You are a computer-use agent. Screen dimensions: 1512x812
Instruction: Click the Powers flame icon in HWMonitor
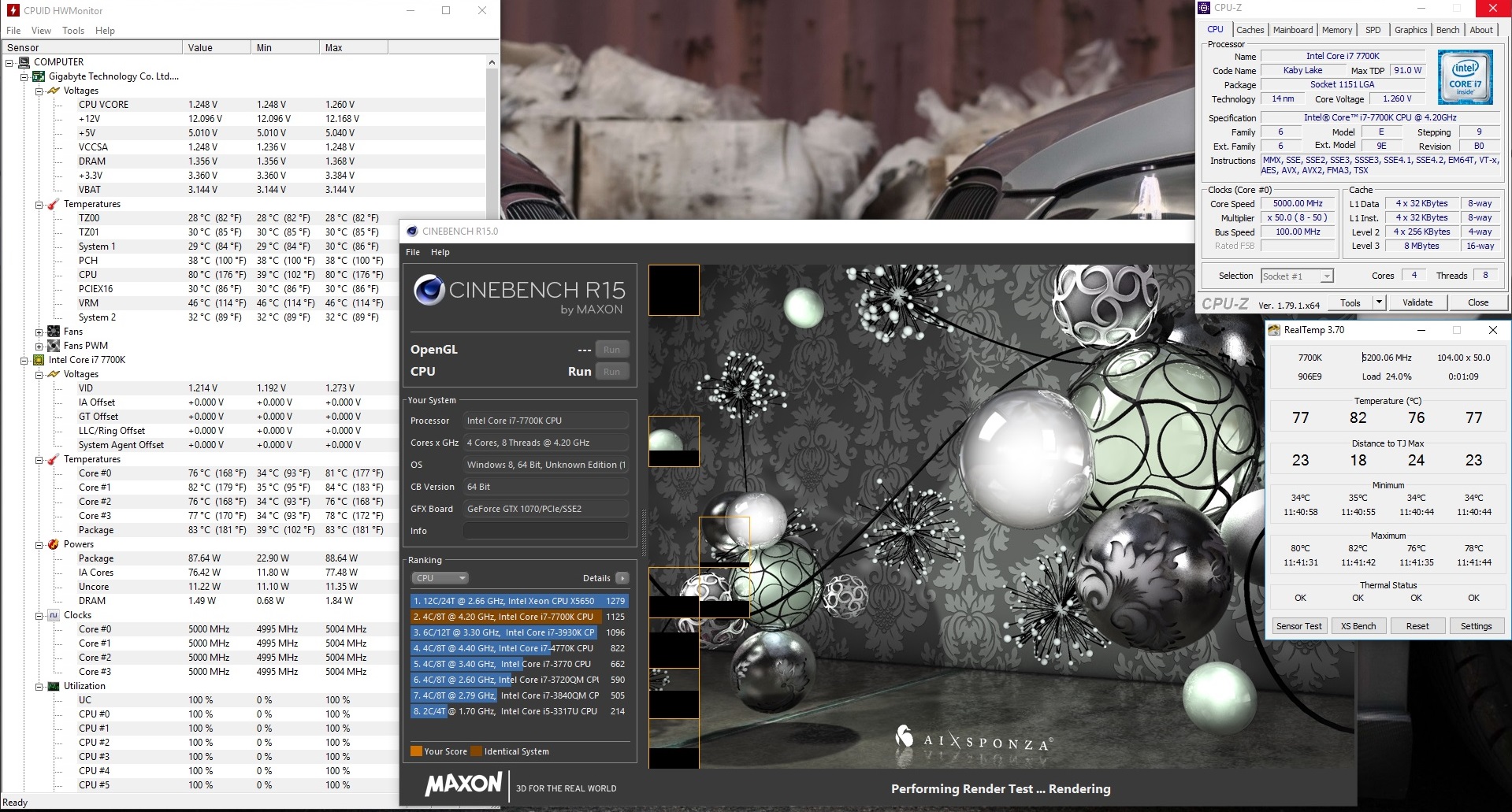(x=54, y=544)
